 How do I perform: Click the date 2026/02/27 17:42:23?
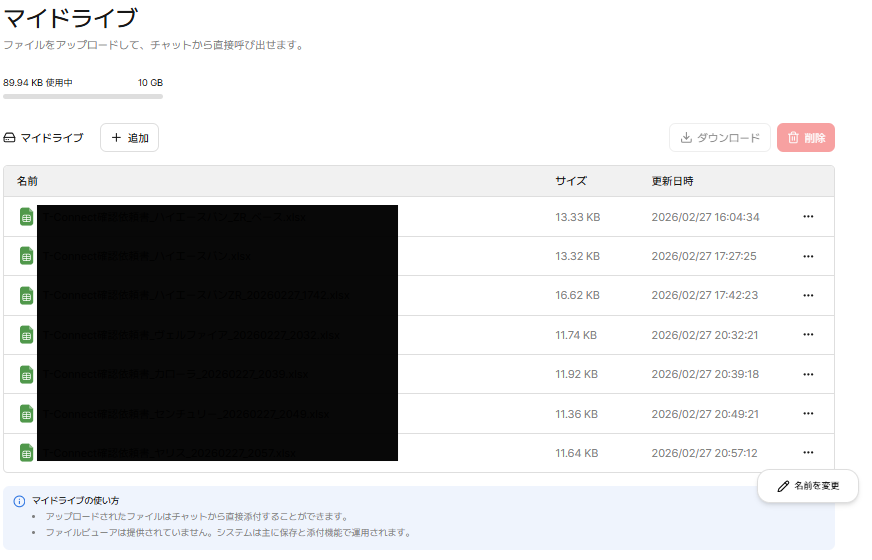[705, 295]
